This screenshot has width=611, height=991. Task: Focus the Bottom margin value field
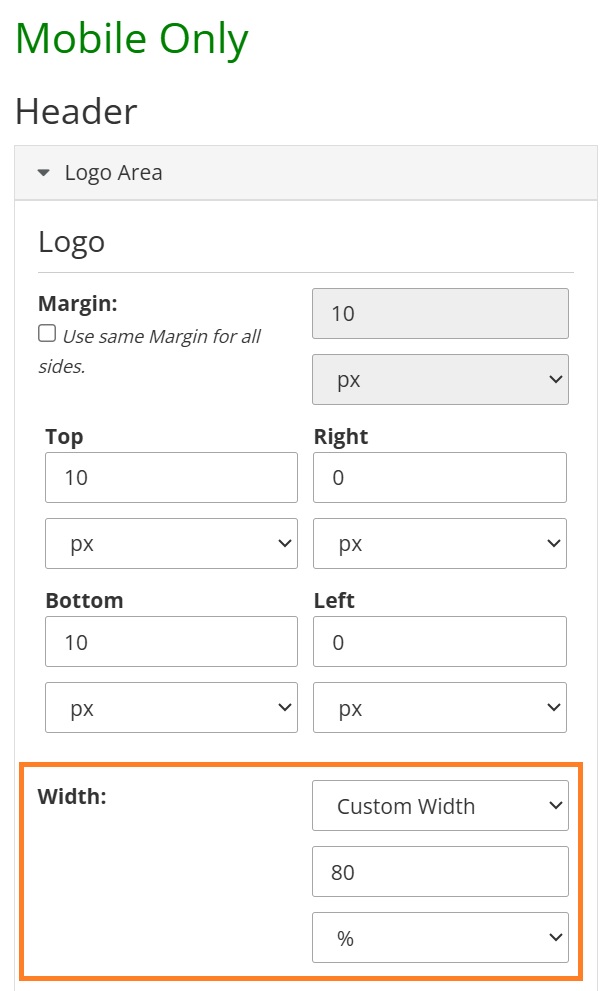[x=171, y=641]
